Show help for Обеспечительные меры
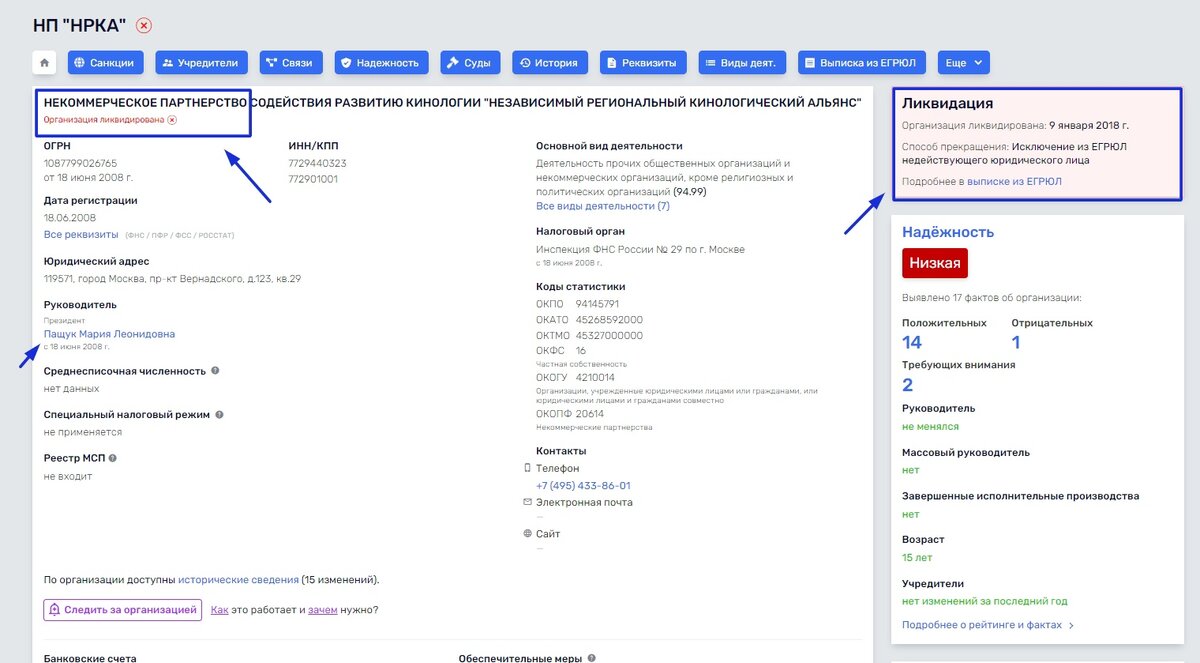This screenshot has width=1200, height=663. coord(592,658)
